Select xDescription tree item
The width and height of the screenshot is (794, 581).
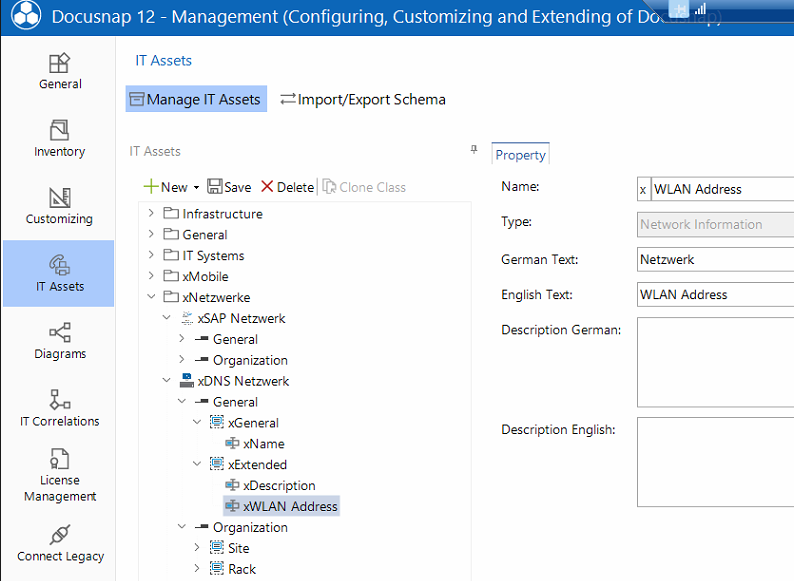(x=278, y=485)
